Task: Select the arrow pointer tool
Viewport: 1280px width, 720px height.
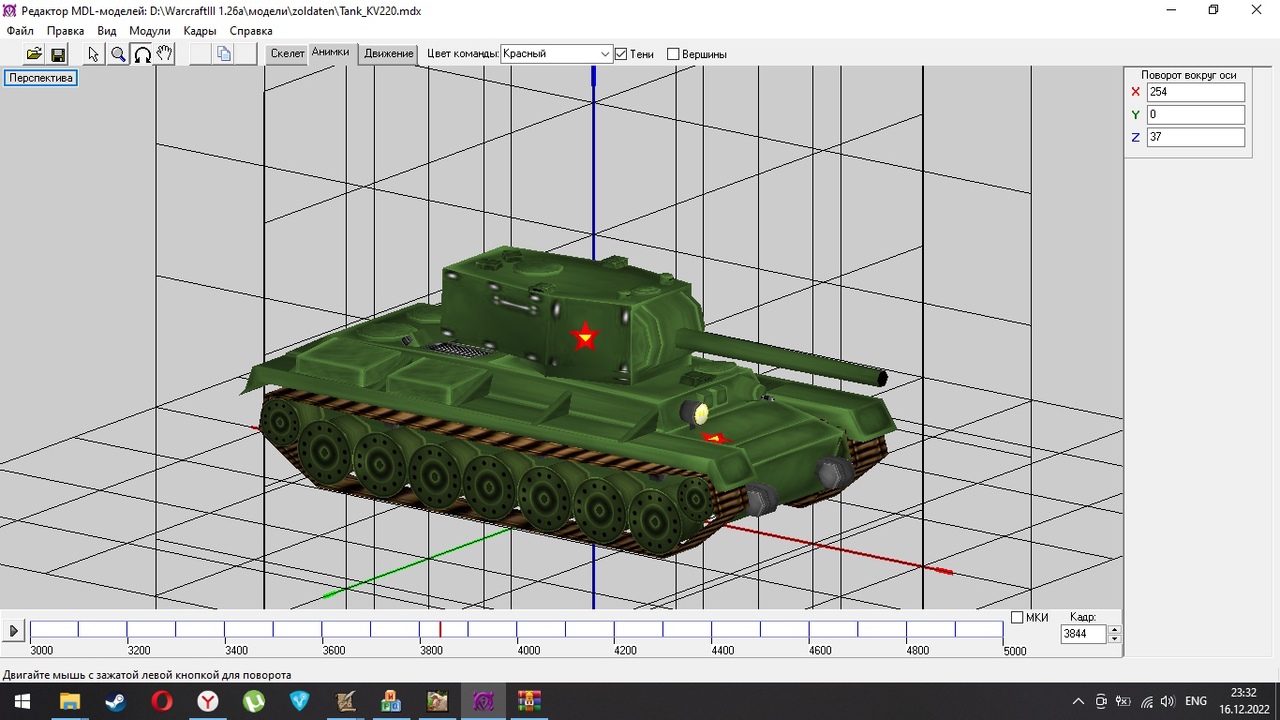Action: coord(94,54)
